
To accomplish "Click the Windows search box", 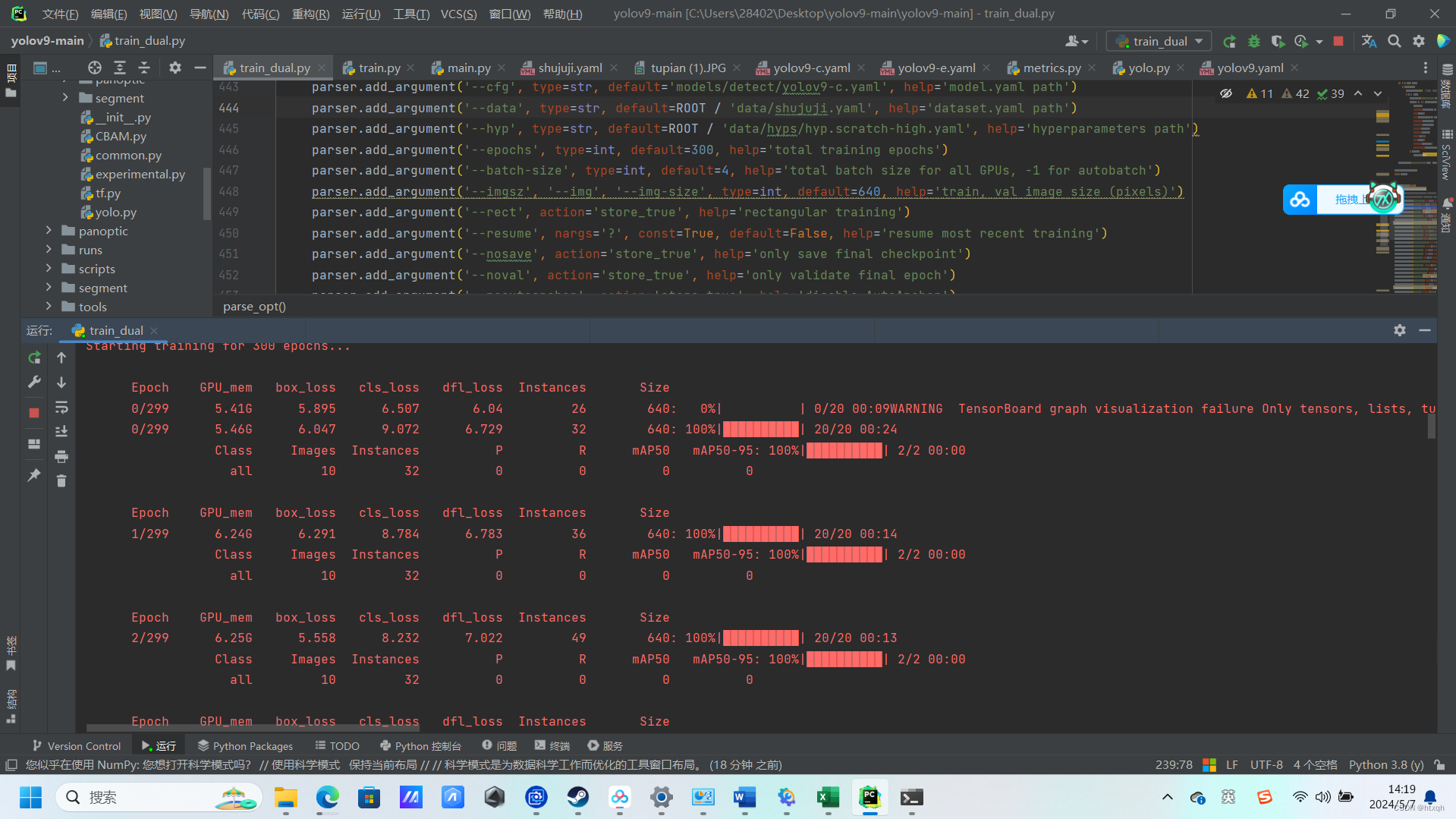I will click(x=159, y=797).
